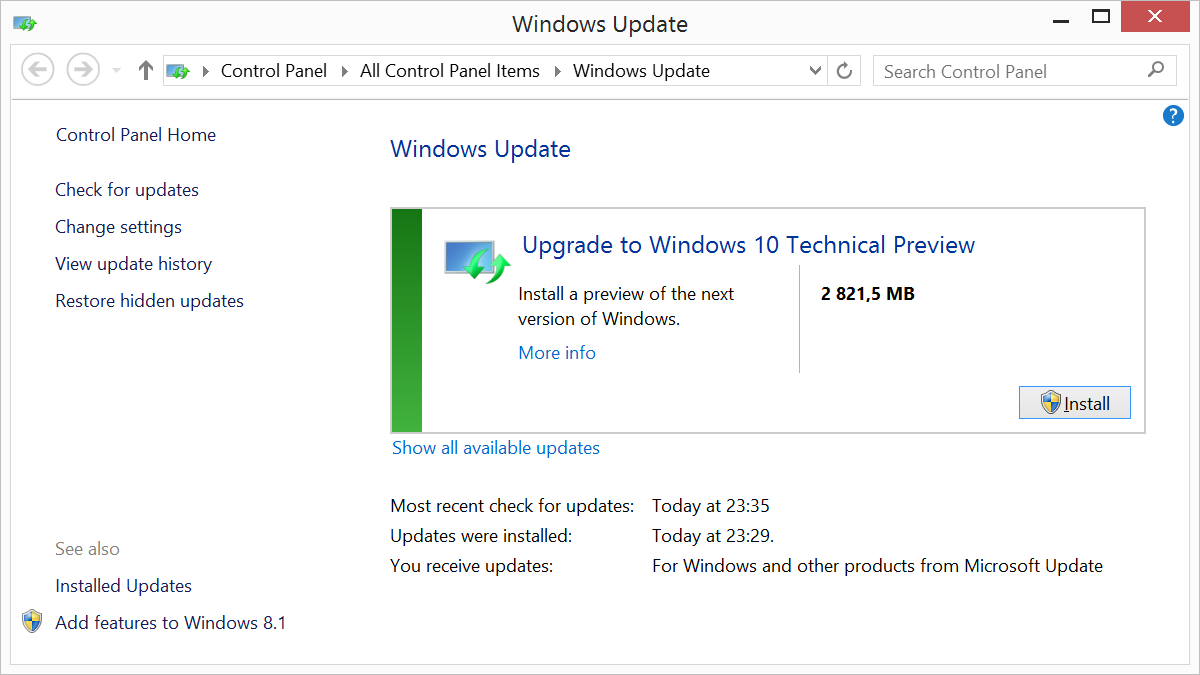
Task: Show all available updates
Action: (496, 447)
